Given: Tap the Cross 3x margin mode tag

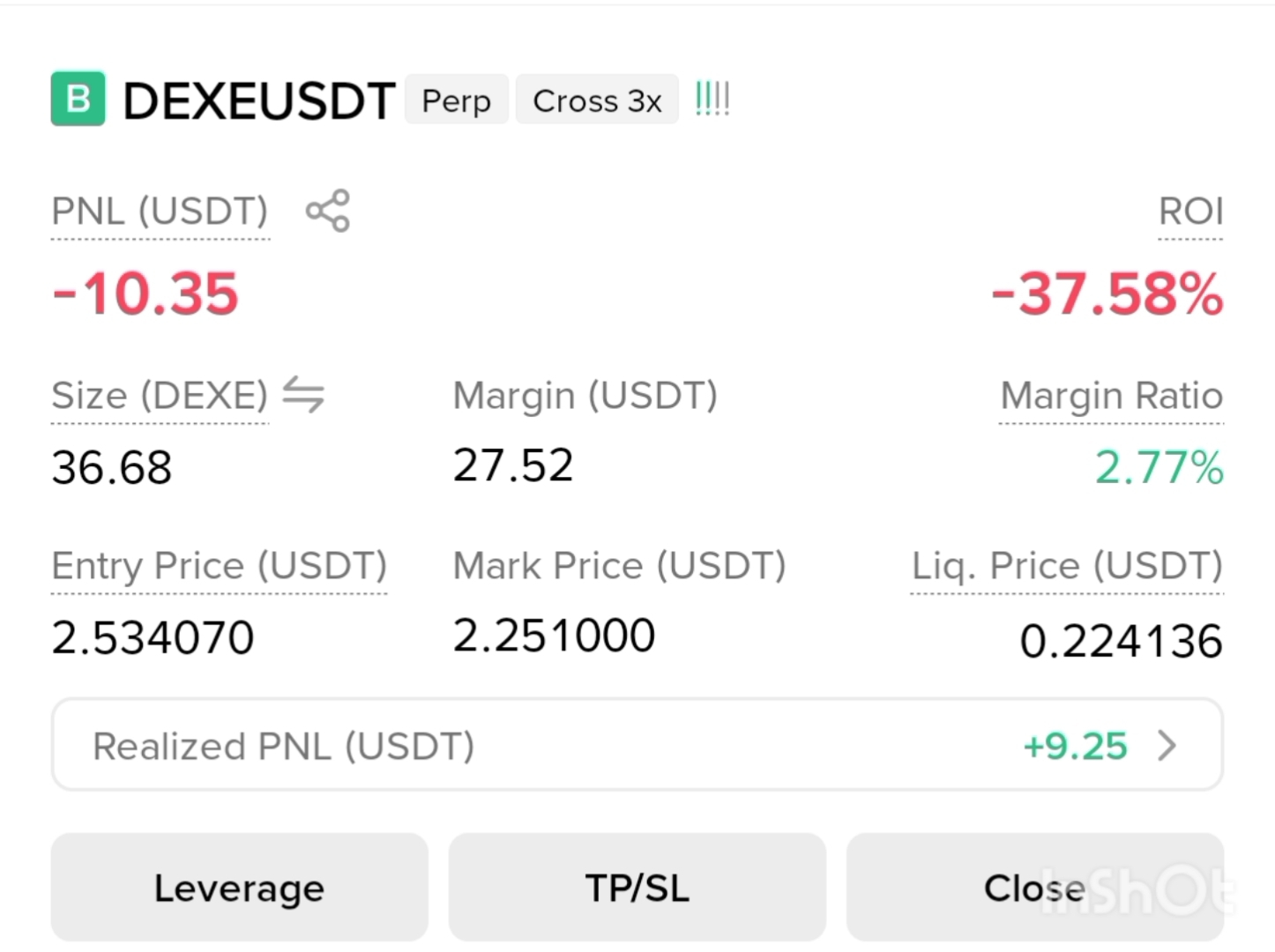Looking at the screenshot, I should click(x=597, y=100).
